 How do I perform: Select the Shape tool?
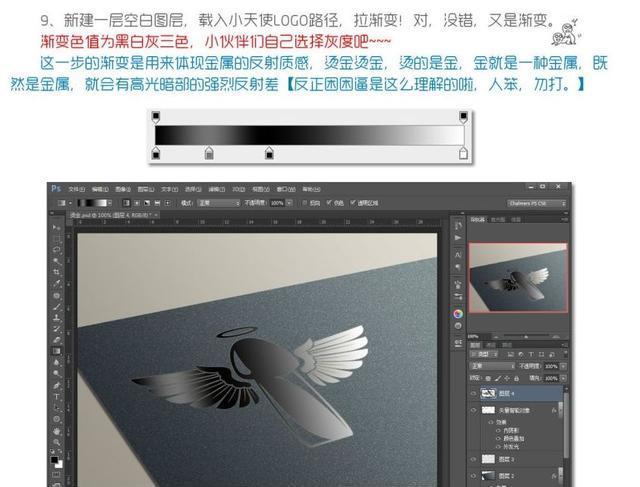tap(56, 419)
